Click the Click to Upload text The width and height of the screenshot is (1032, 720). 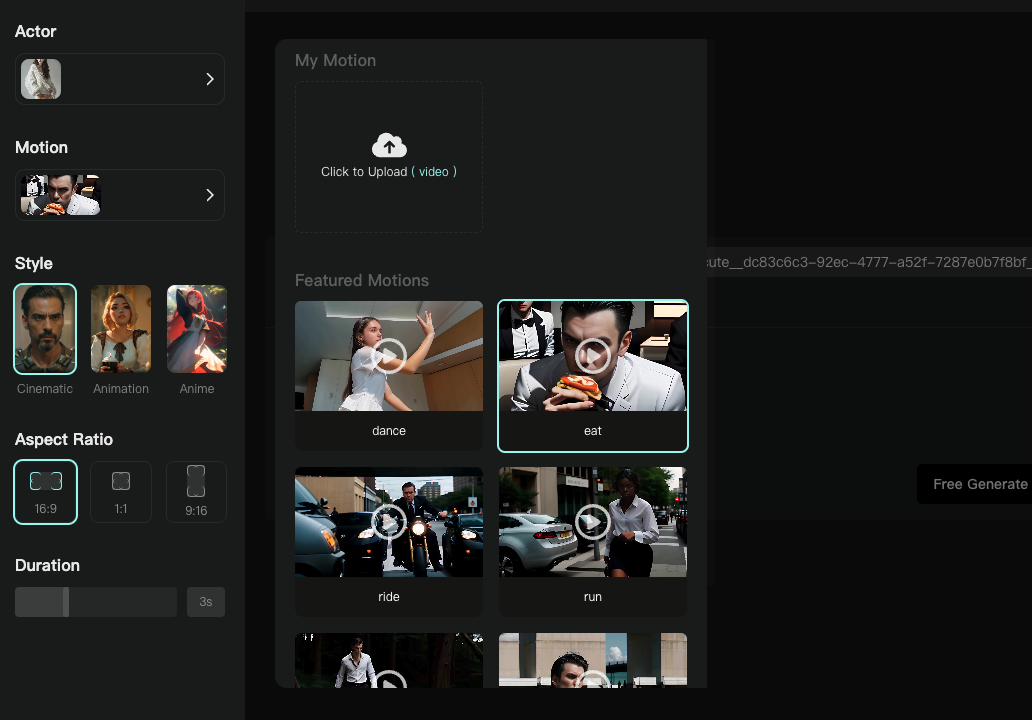pos(364,172)
